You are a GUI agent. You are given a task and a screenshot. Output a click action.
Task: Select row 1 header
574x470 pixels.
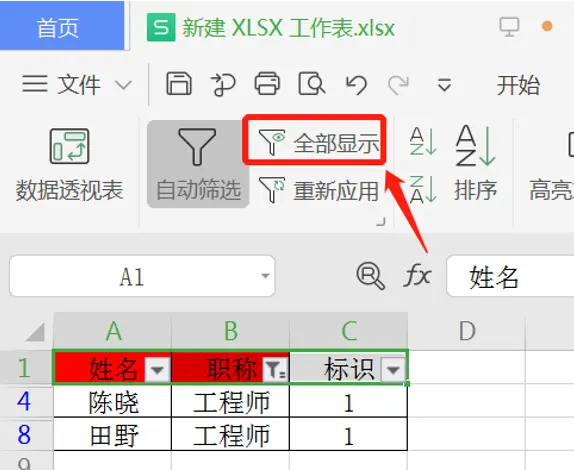pos(26,367)
